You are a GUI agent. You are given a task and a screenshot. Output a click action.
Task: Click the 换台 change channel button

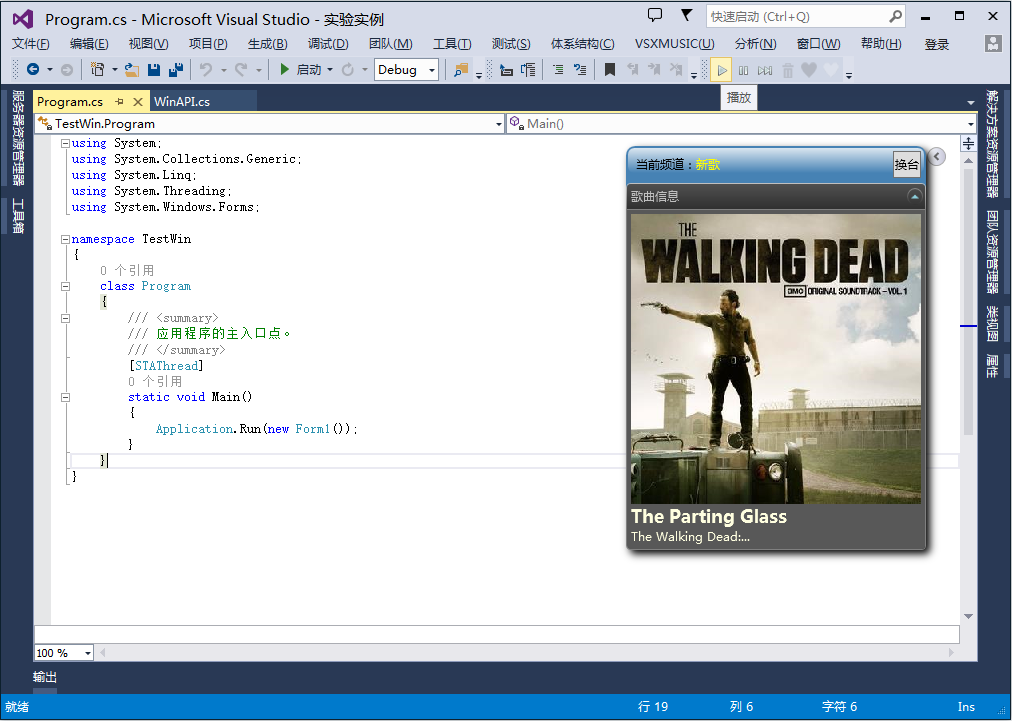tap(906, 165)
